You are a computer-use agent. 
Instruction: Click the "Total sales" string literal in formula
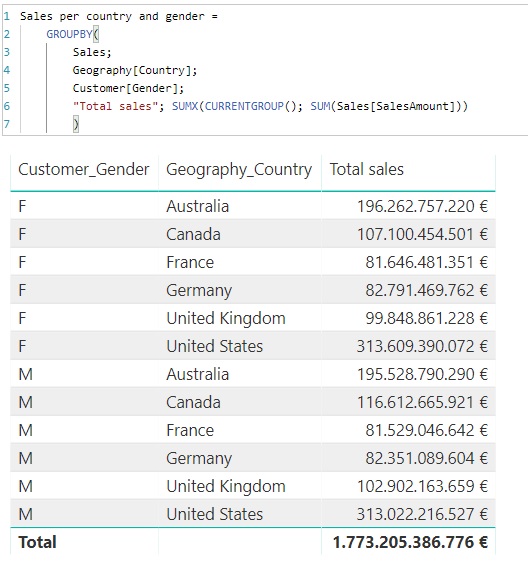115,106
